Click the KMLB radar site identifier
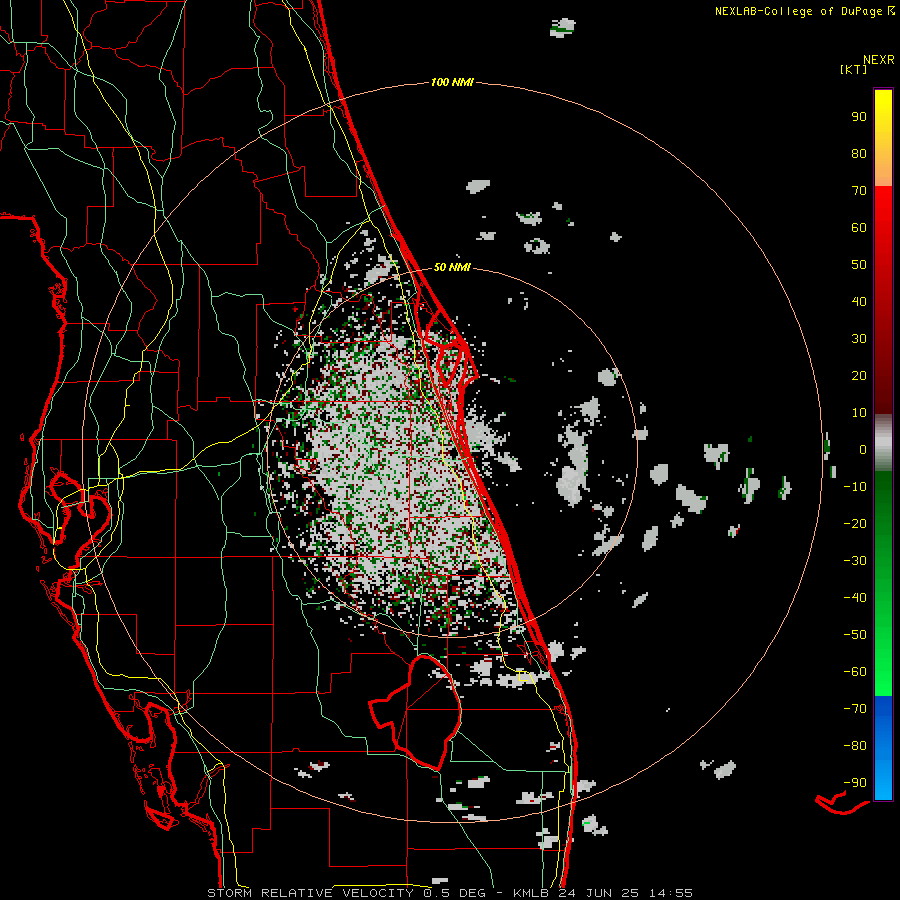Viewport: 900px width, 900px height. pos(530,893)
